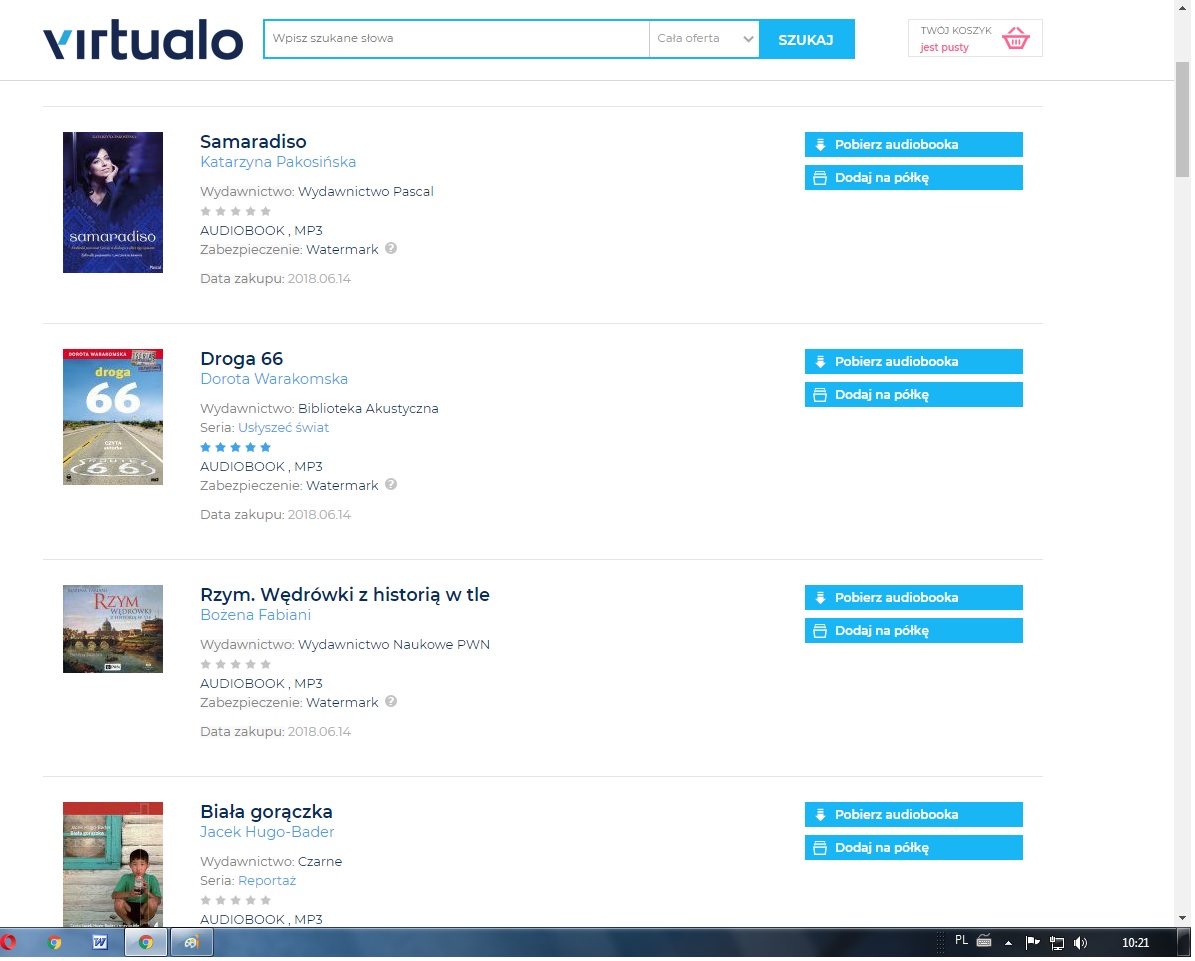This screenshot has height=961, width=1195.
Task: Open Opera browser from the taskbar
Action: point(8,943)
